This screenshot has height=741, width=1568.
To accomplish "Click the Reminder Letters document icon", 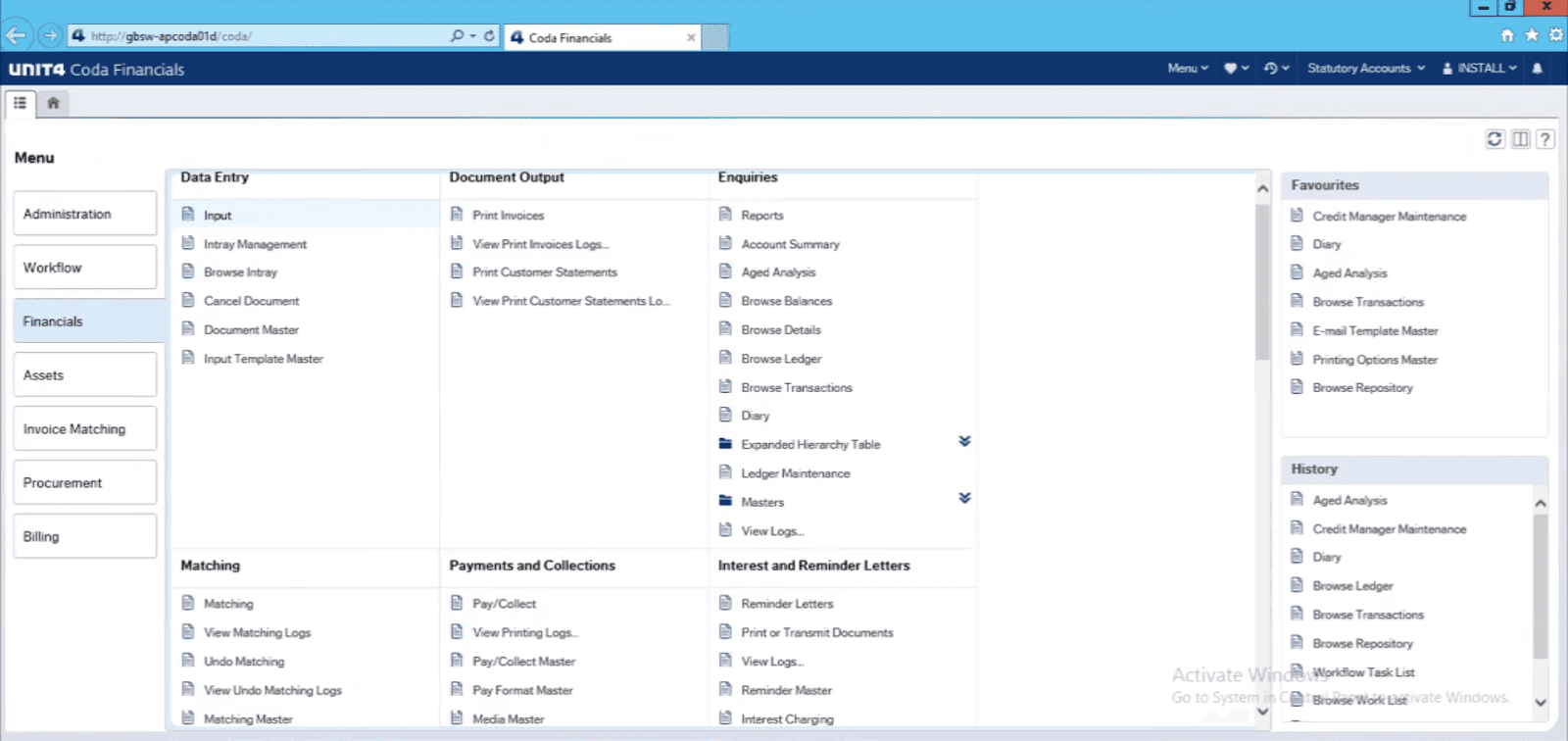I will (725, 603).
